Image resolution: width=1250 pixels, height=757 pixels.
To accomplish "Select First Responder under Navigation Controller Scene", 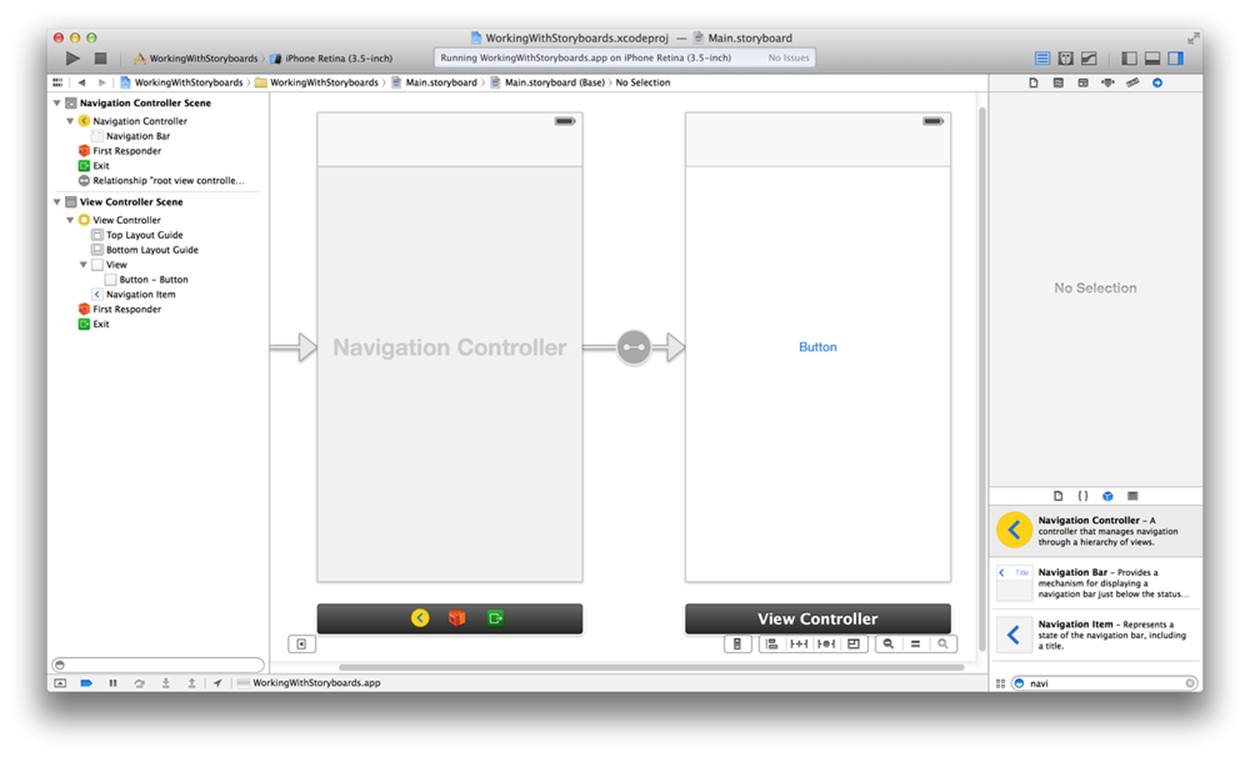I will (119, 151).
